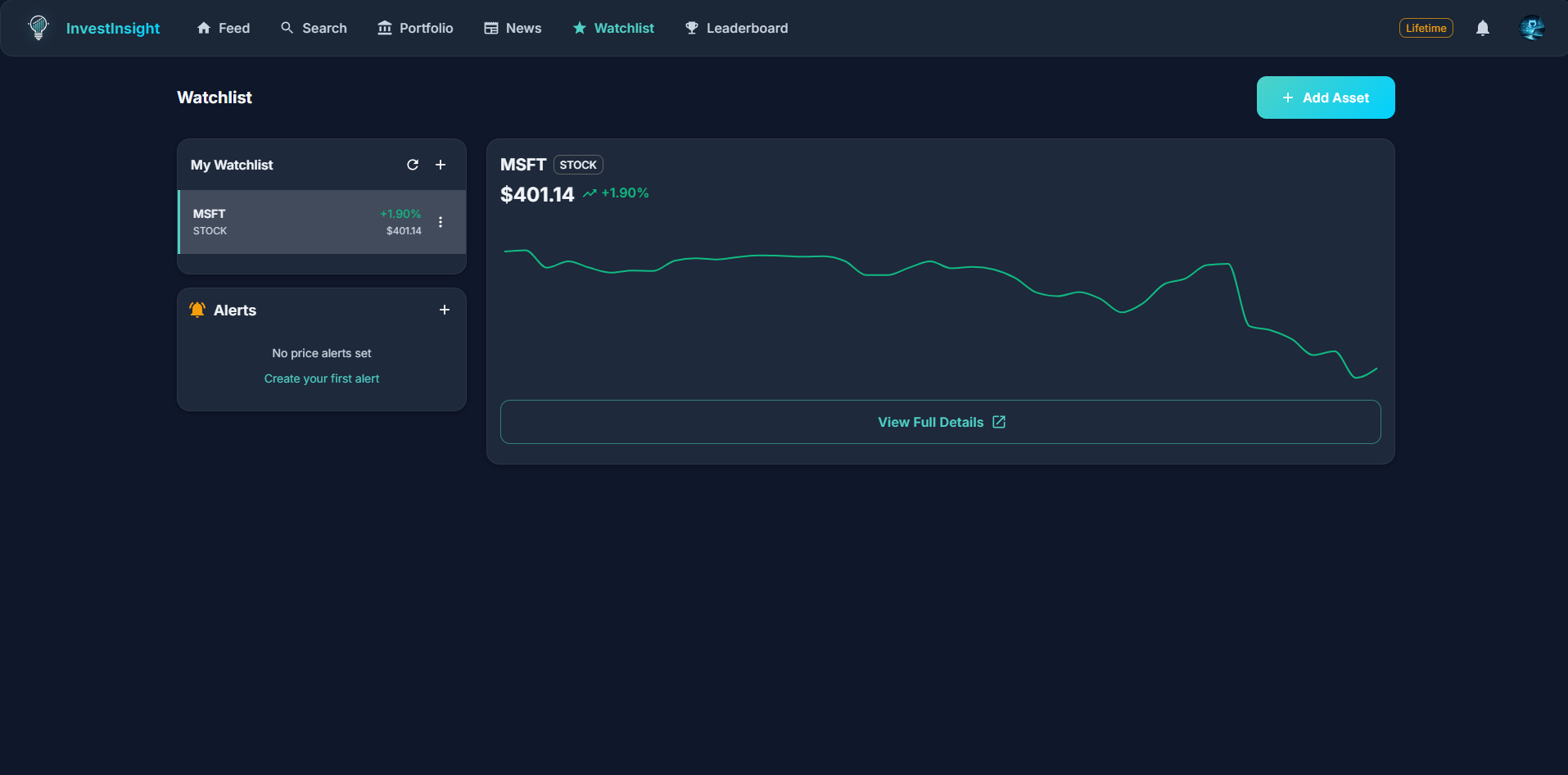Image resolution: width=1568 pixels, height=775 pixels.
Task: Add a new alert with plus icon
Action: pos(445,310)
